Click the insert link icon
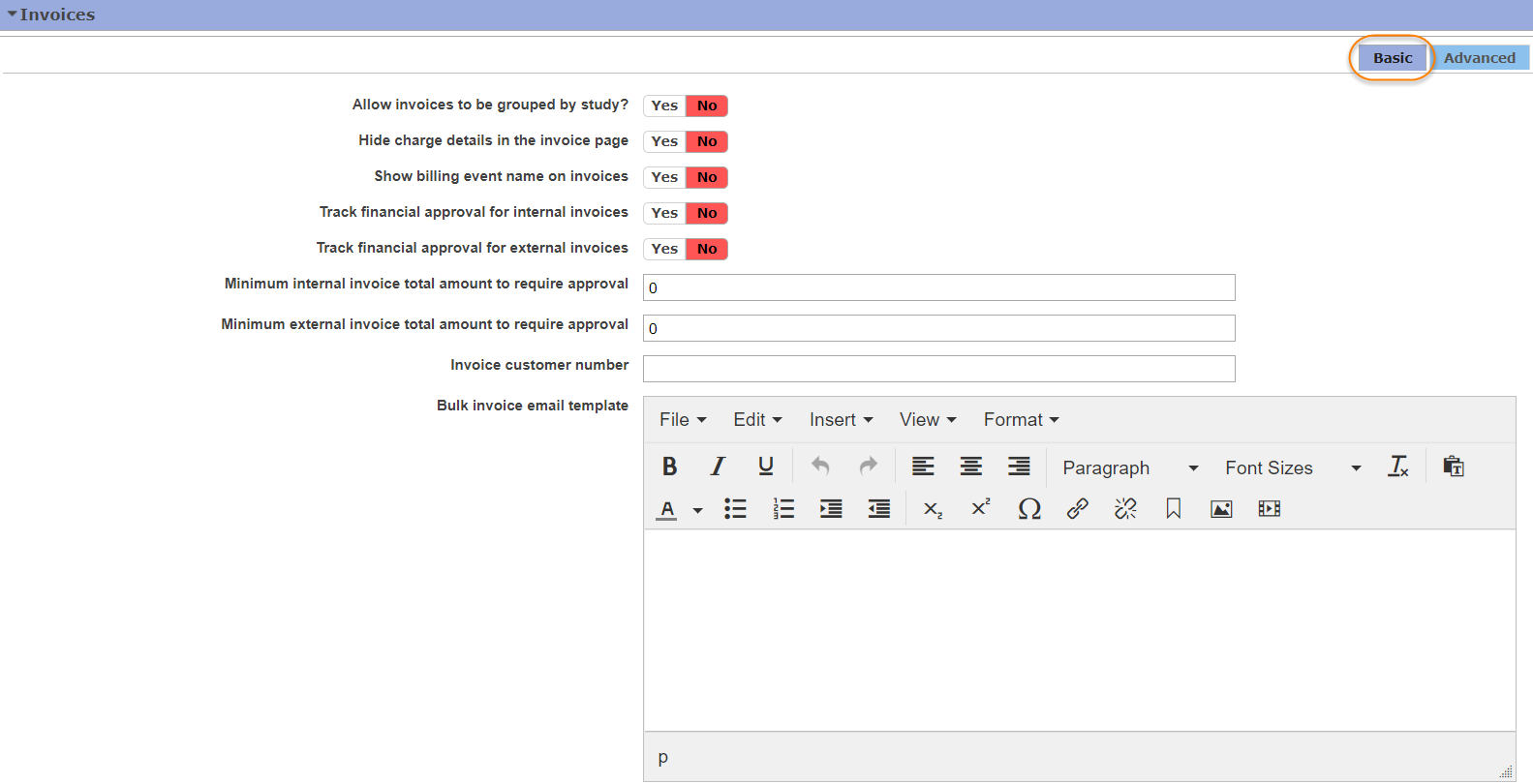Viewport: 1533px width, 784px height. pyautogui.click(x=1077, y=509)
